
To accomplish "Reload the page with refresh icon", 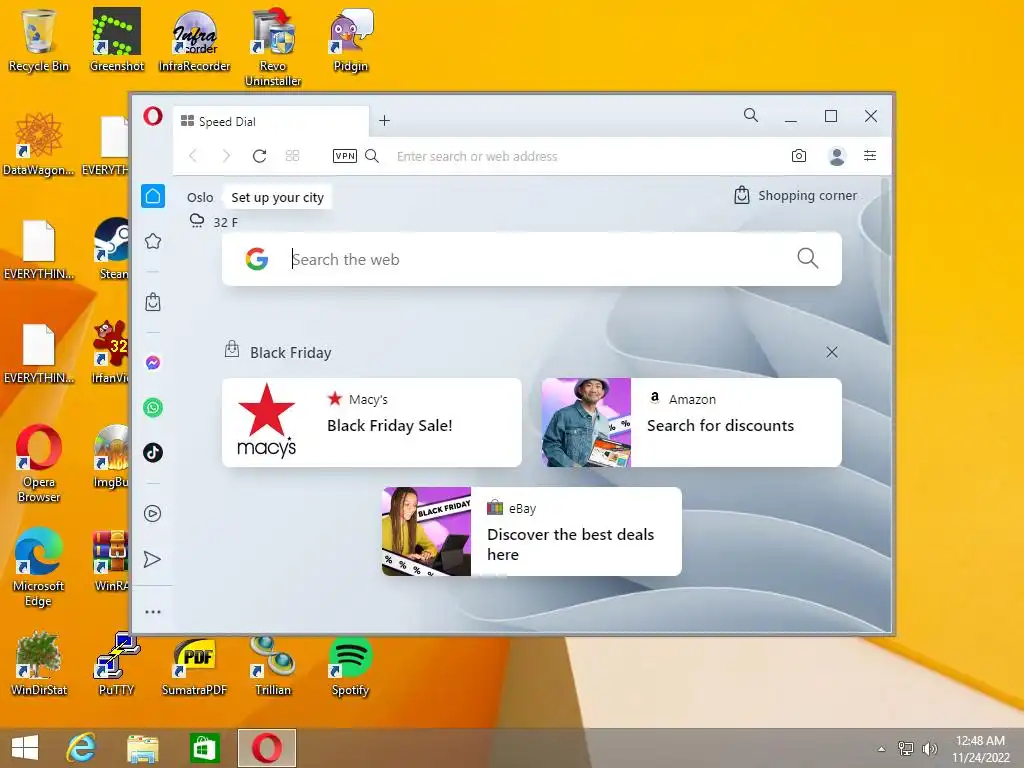I will tap(259, 156).
